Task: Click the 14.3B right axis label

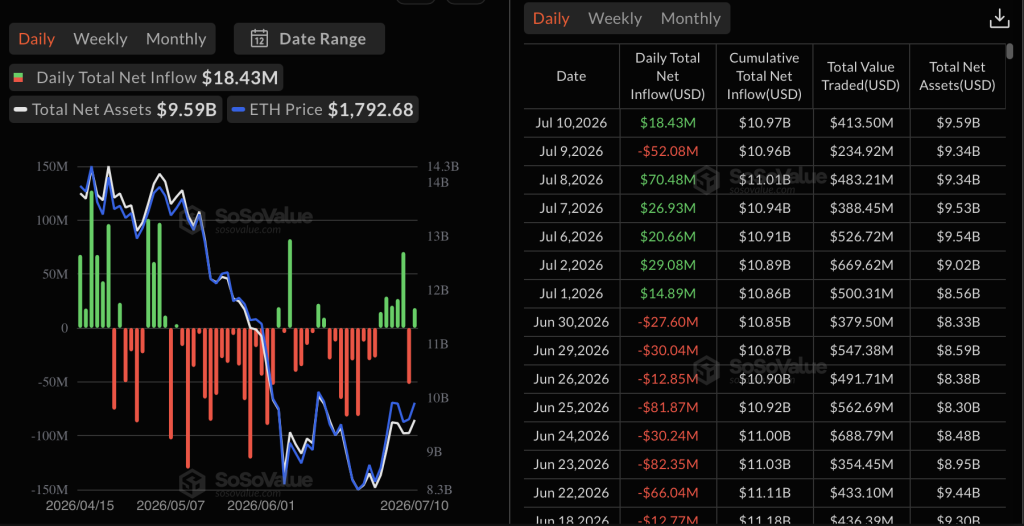Action: point(445,167)
